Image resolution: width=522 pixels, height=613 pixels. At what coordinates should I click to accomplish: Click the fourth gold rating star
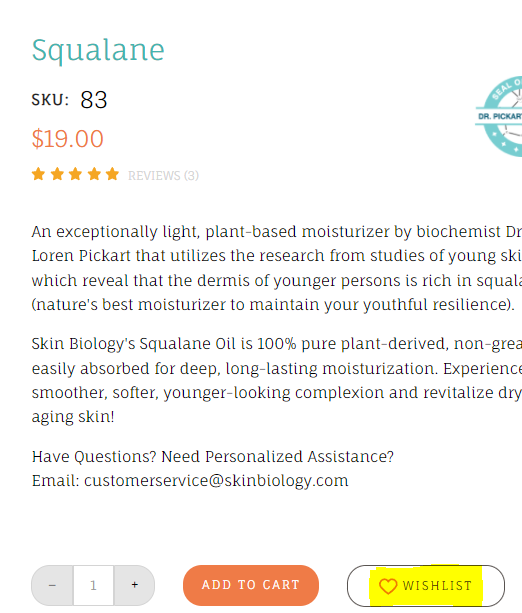(x=94, y=174)
